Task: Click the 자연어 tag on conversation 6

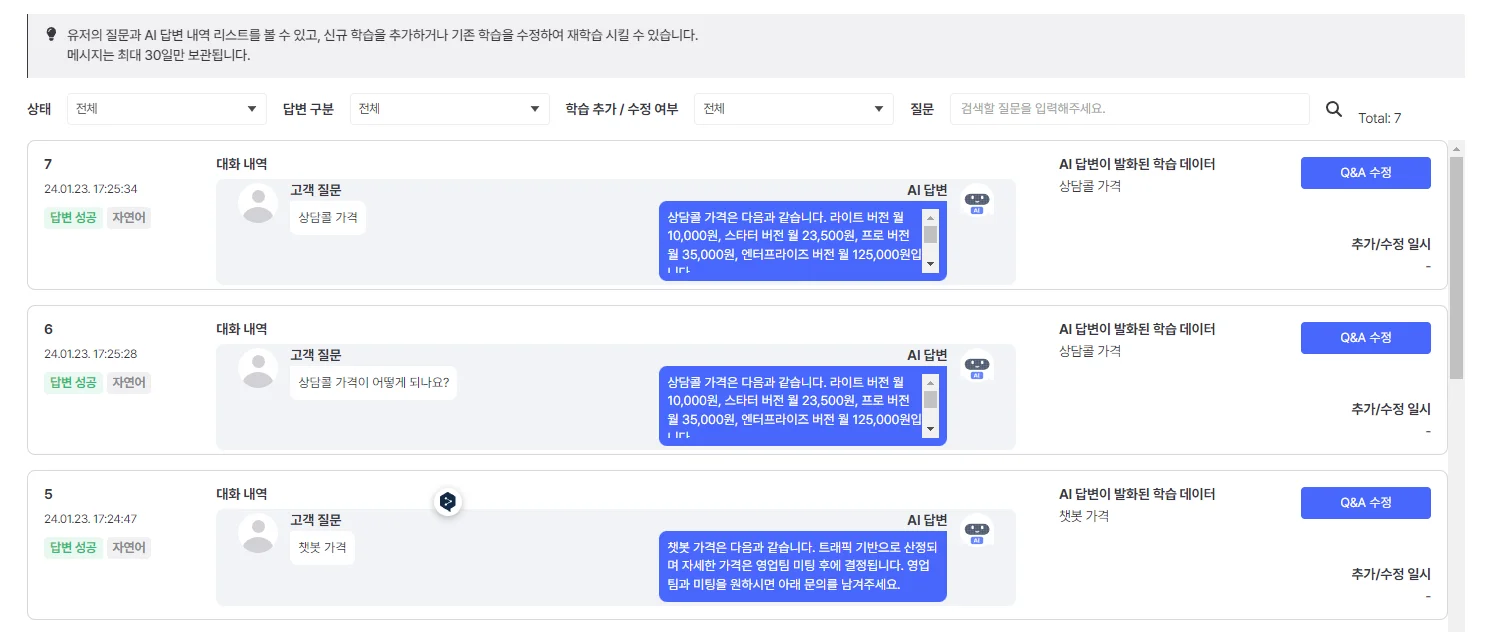Action: (x=128, y=382)
